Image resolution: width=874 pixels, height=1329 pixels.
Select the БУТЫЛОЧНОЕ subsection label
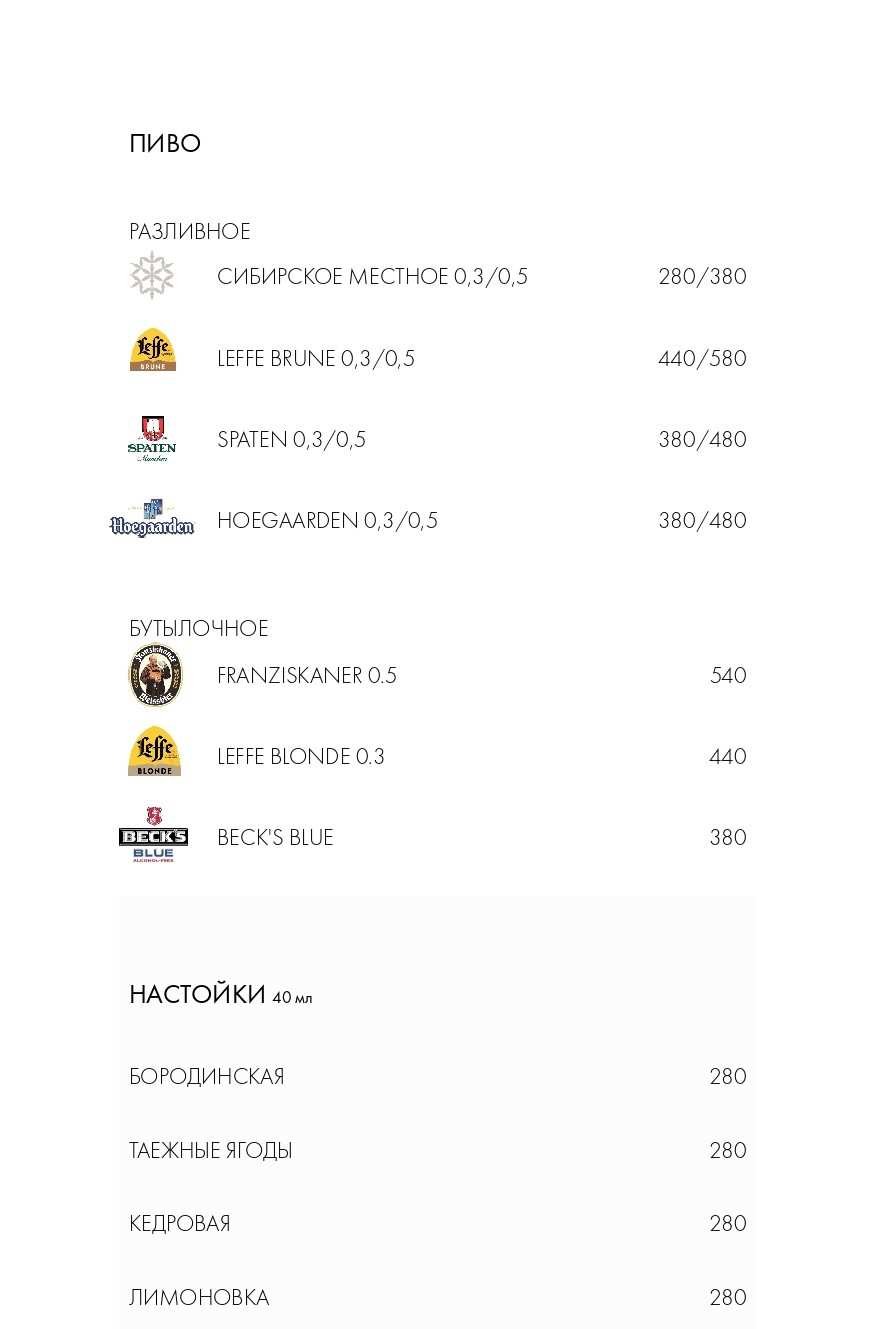[198, 629]
